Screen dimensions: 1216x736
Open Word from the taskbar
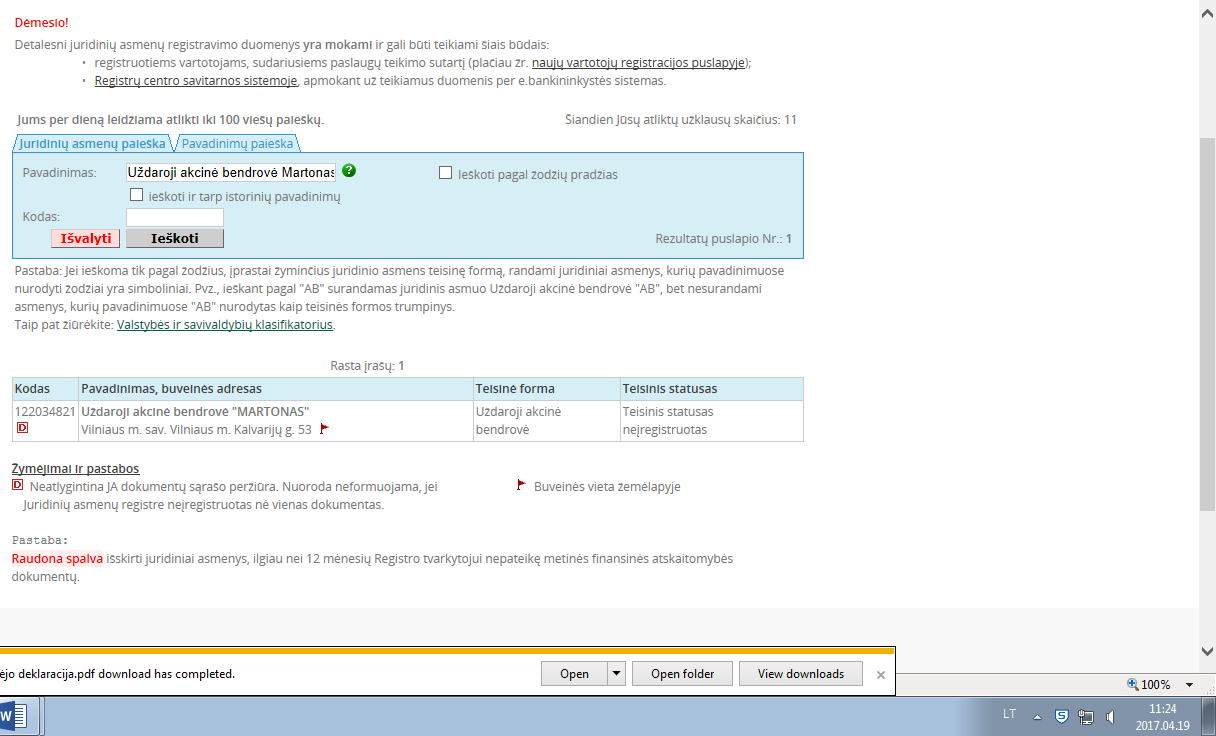pyautogui.click(x=15, y=716)
